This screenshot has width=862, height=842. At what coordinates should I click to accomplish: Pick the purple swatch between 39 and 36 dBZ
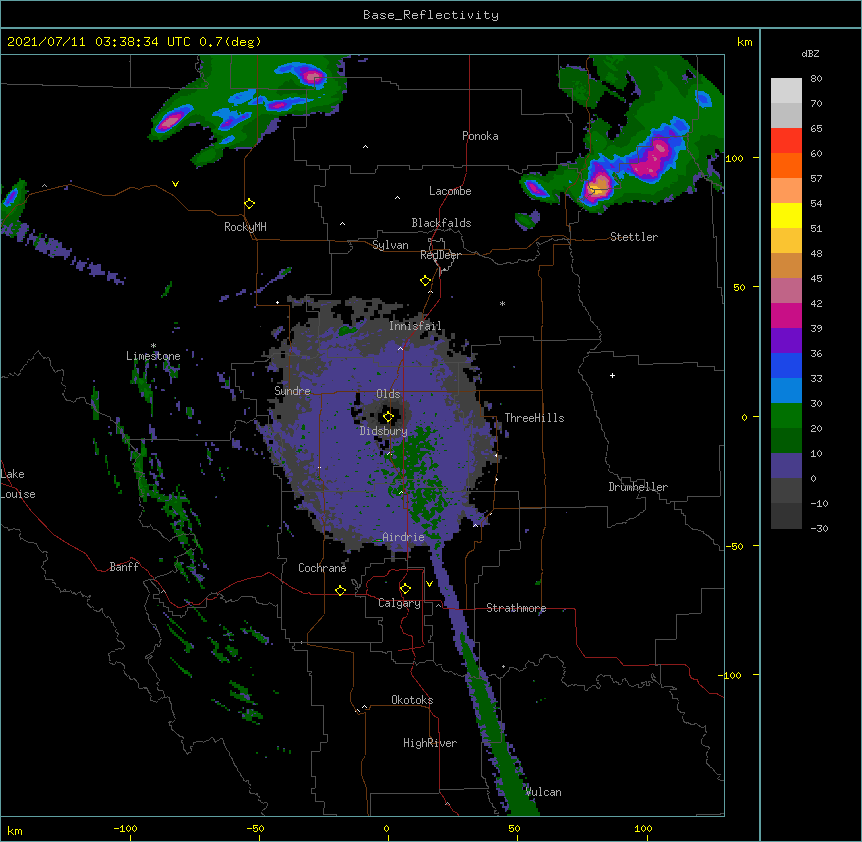click(786, 341)
